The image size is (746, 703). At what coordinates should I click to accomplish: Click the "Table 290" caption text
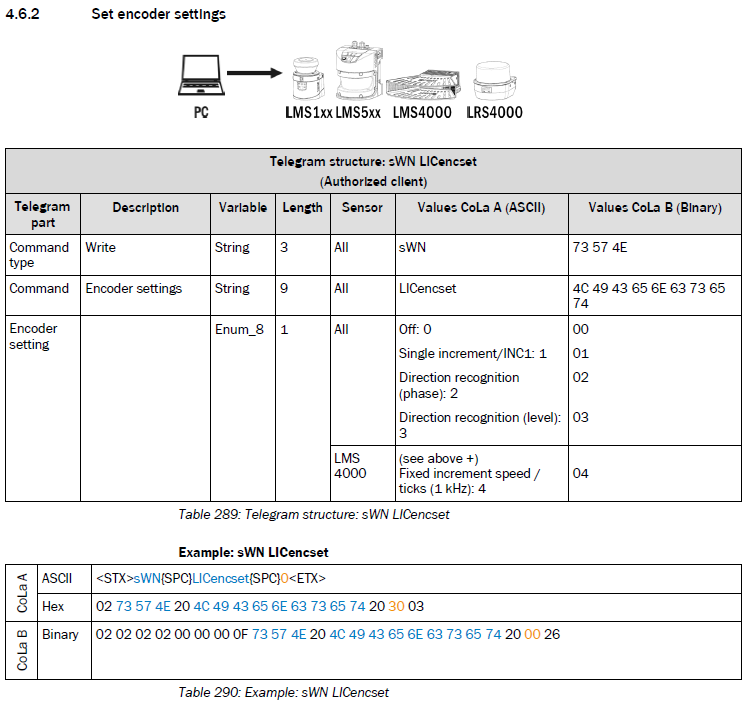283,692
